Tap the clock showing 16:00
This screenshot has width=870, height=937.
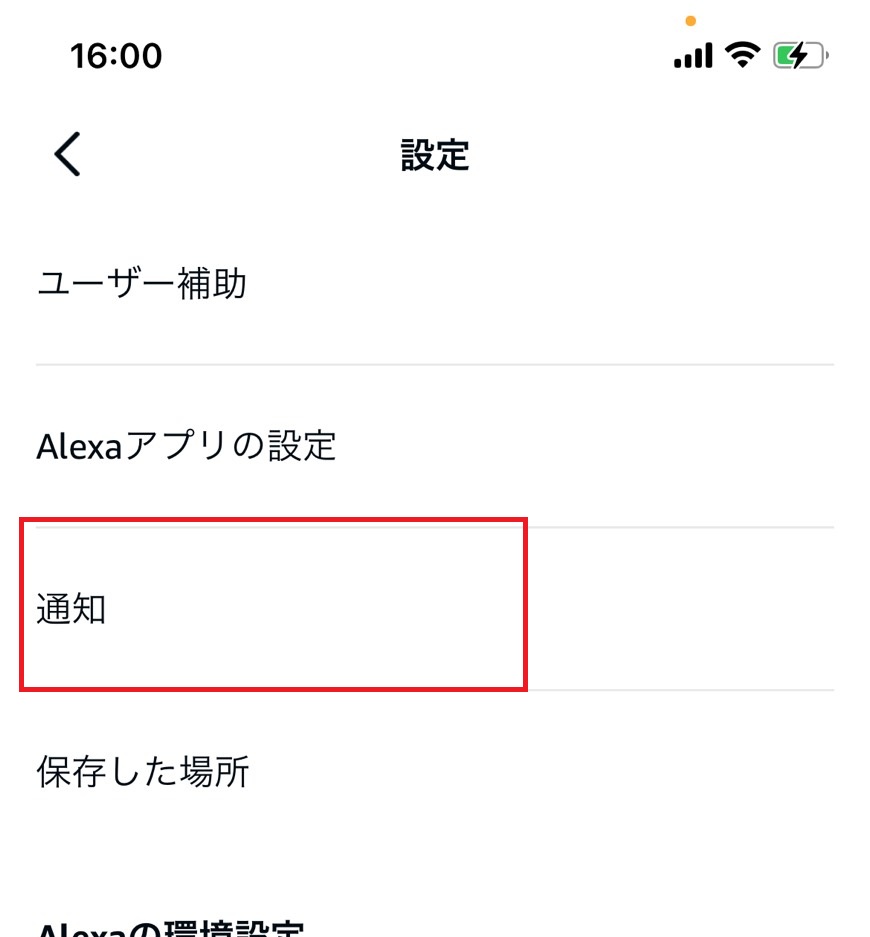point(117,55)
